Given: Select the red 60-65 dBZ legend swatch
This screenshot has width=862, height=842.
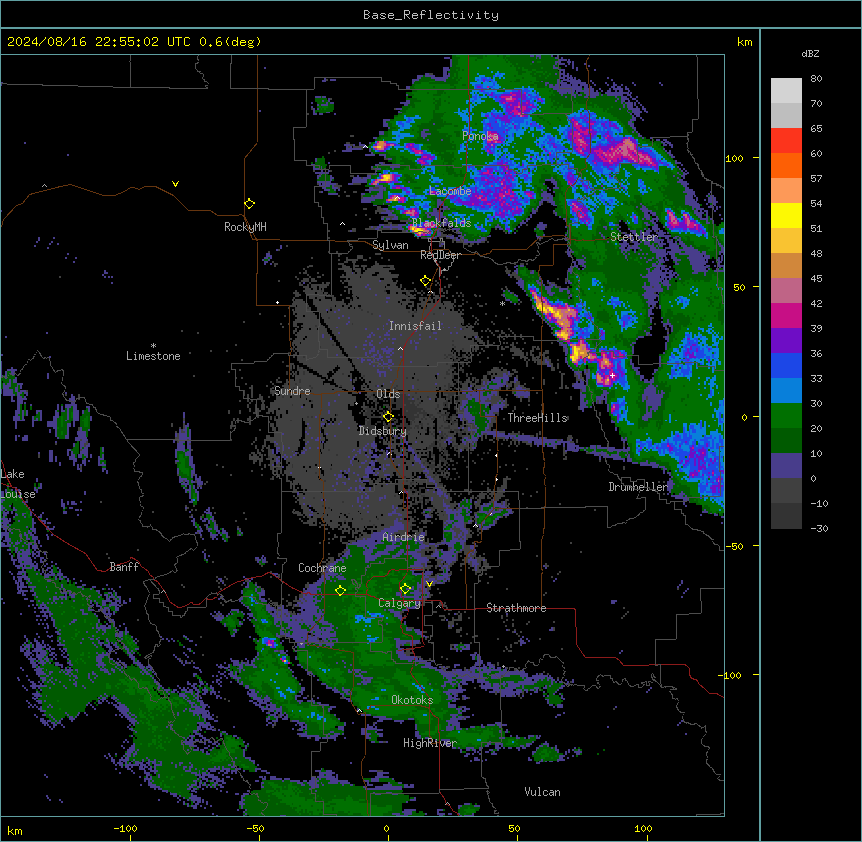Looking at the screenshot, I should [786, 141].
